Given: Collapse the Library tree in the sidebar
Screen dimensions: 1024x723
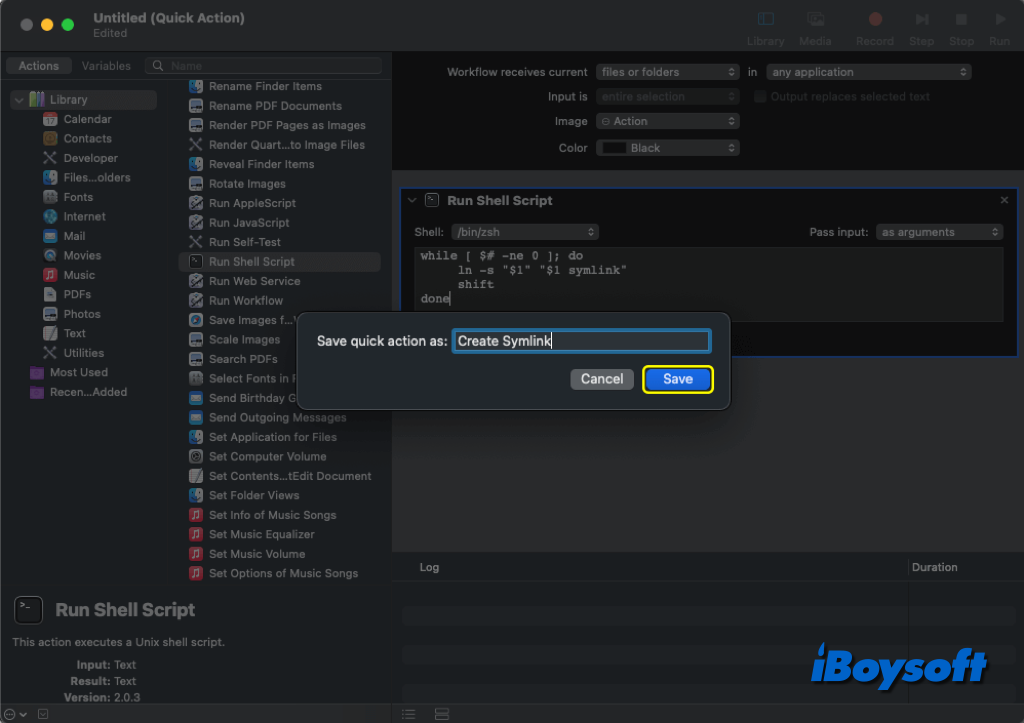Looking at the screenshot, I should [18, 99].
